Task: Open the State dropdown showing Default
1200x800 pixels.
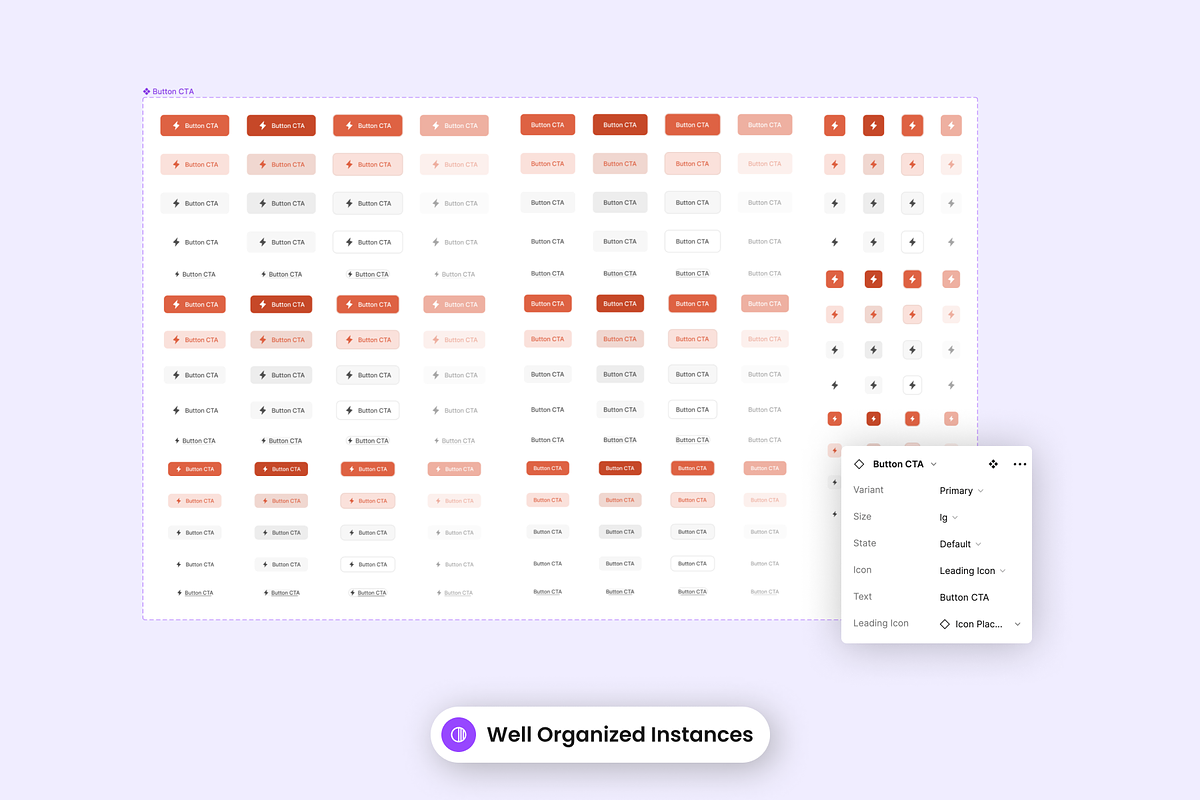Action: pos(960,544)
